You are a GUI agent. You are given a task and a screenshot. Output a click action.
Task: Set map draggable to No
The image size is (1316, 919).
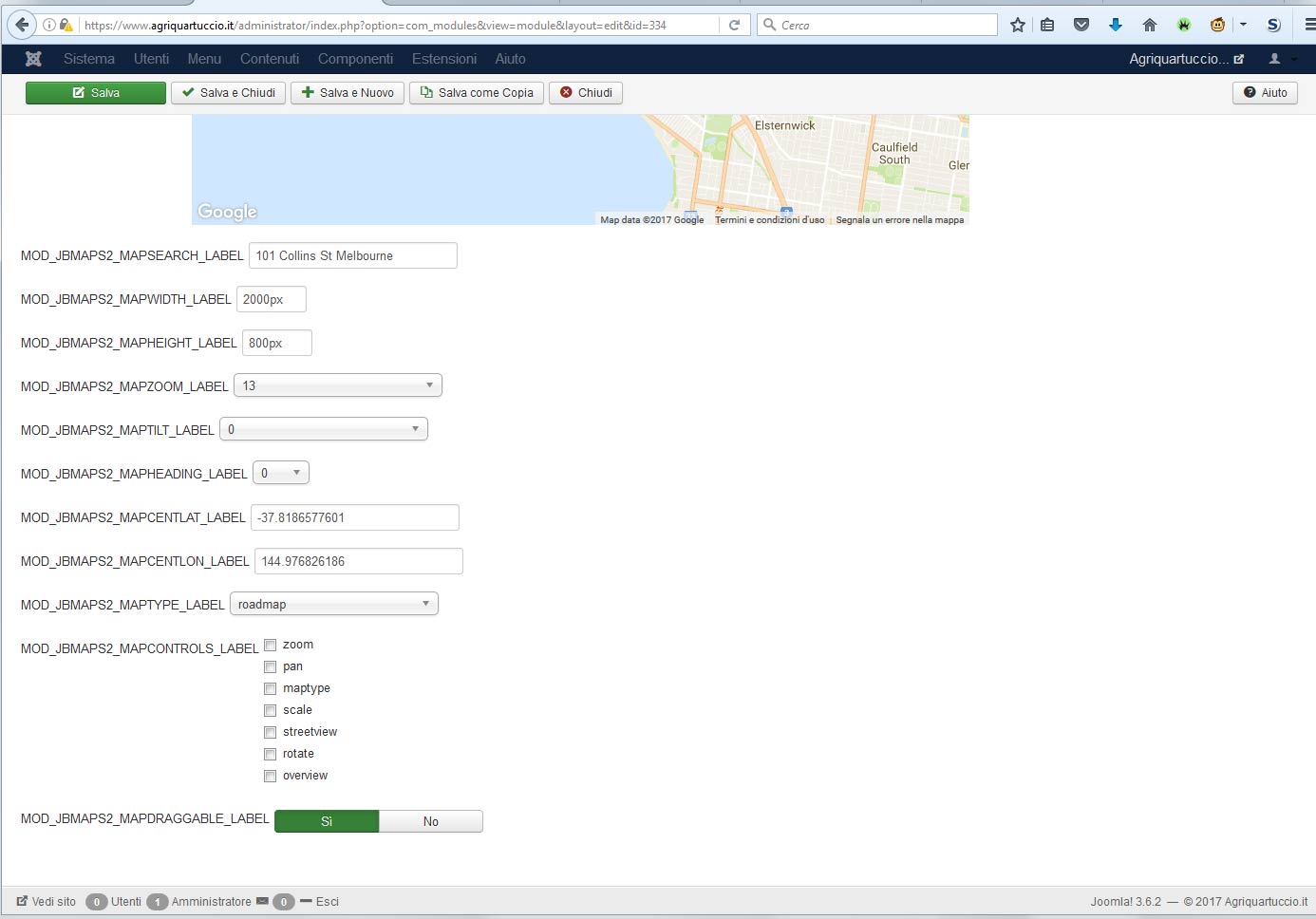click(431, 821)
